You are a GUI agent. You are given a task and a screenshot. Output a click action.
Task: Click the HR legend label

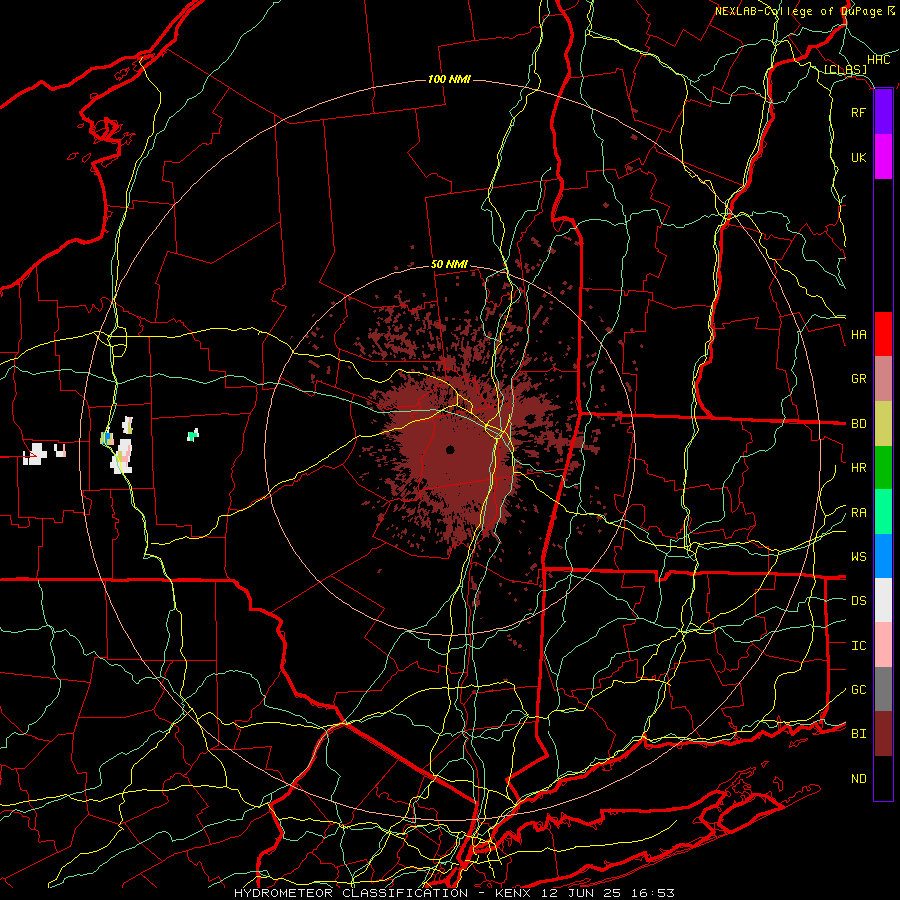click(859, 468)
